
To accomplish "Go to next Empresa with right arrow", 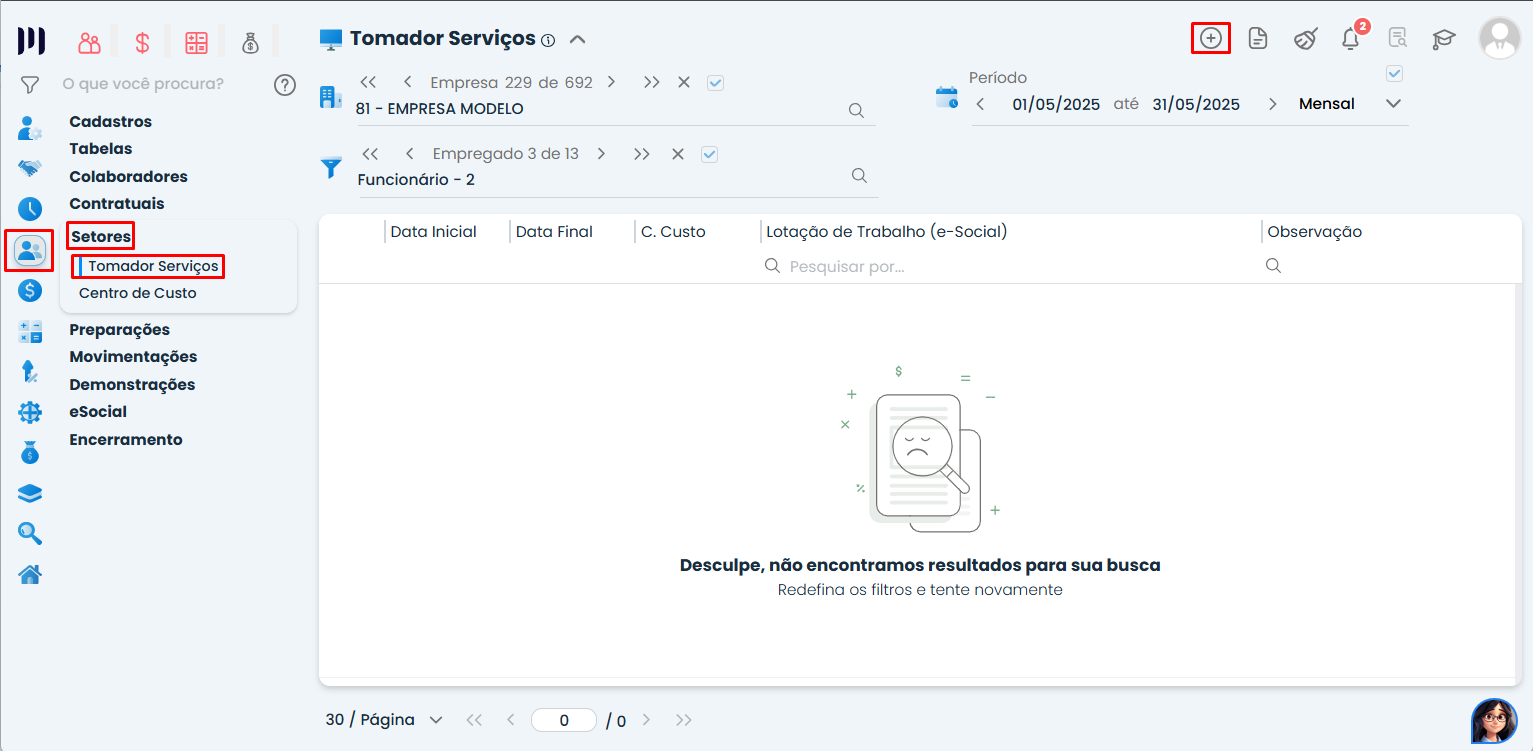I will 611,83.
